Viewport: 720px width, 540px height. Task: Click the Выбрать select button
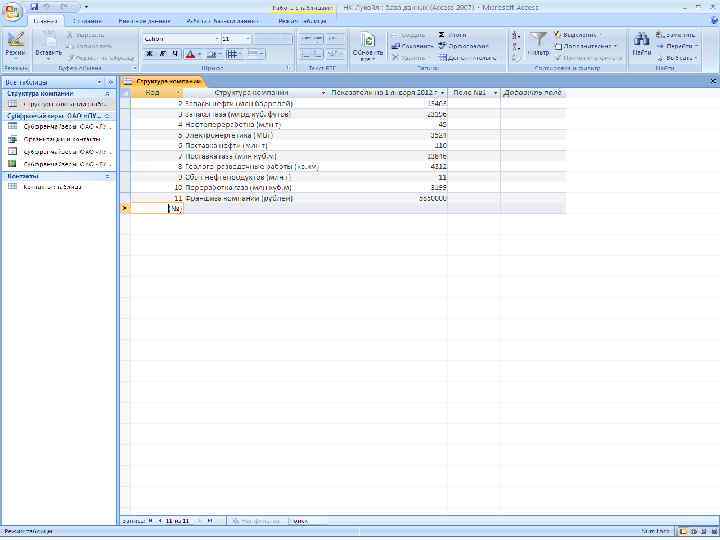tap(678, 58)
